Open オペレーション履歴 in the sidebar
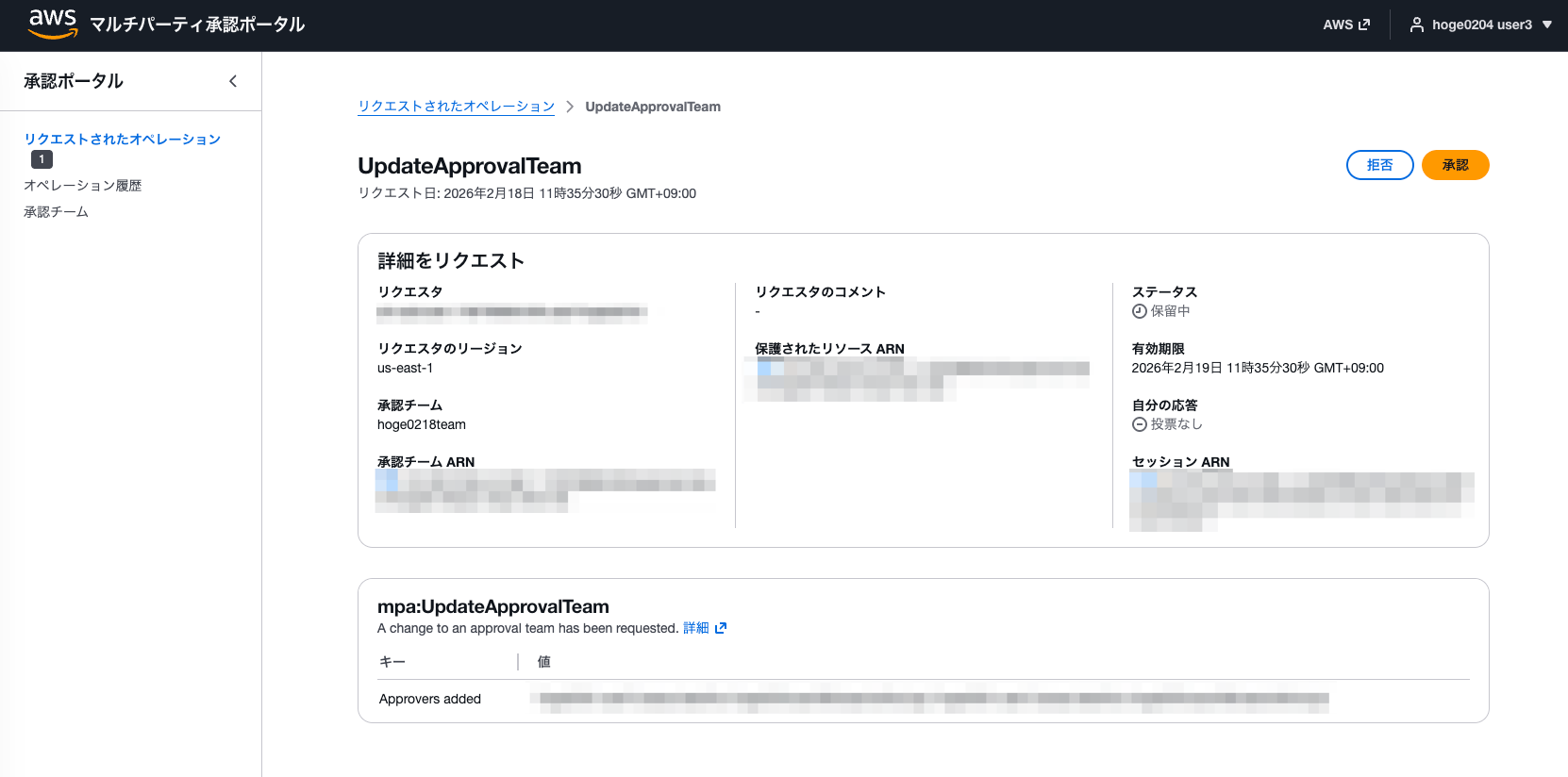1568x777 pixels. tap(83, 186)
